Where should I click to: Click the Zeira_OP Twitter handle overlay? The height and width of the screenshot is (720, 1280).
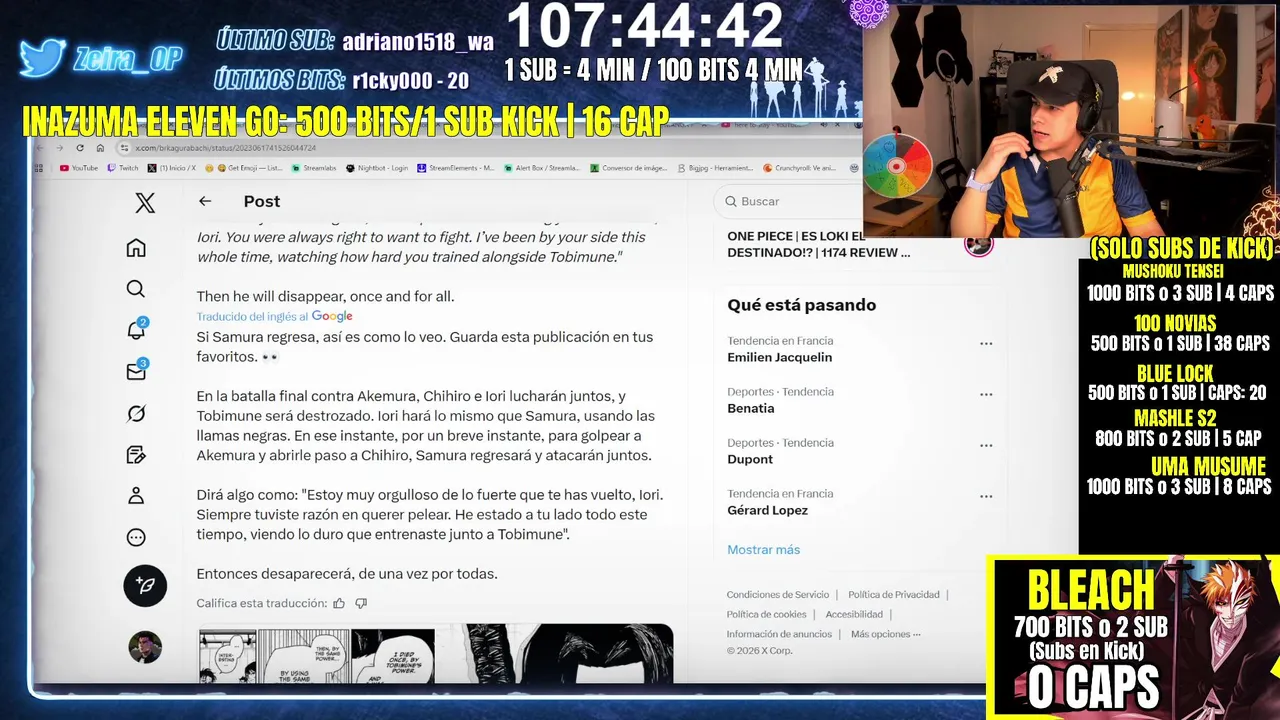(x=127, y=59)
